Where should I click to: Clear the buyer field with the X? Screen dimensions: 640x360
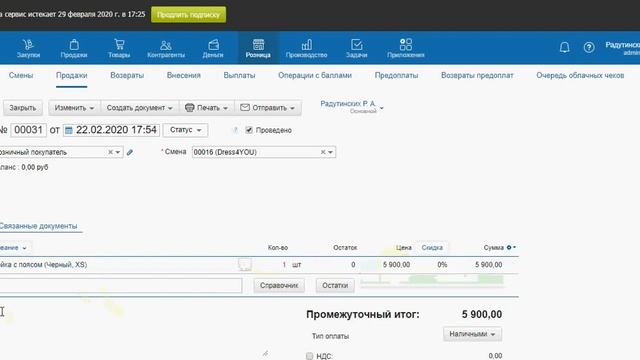pos(110,152)
